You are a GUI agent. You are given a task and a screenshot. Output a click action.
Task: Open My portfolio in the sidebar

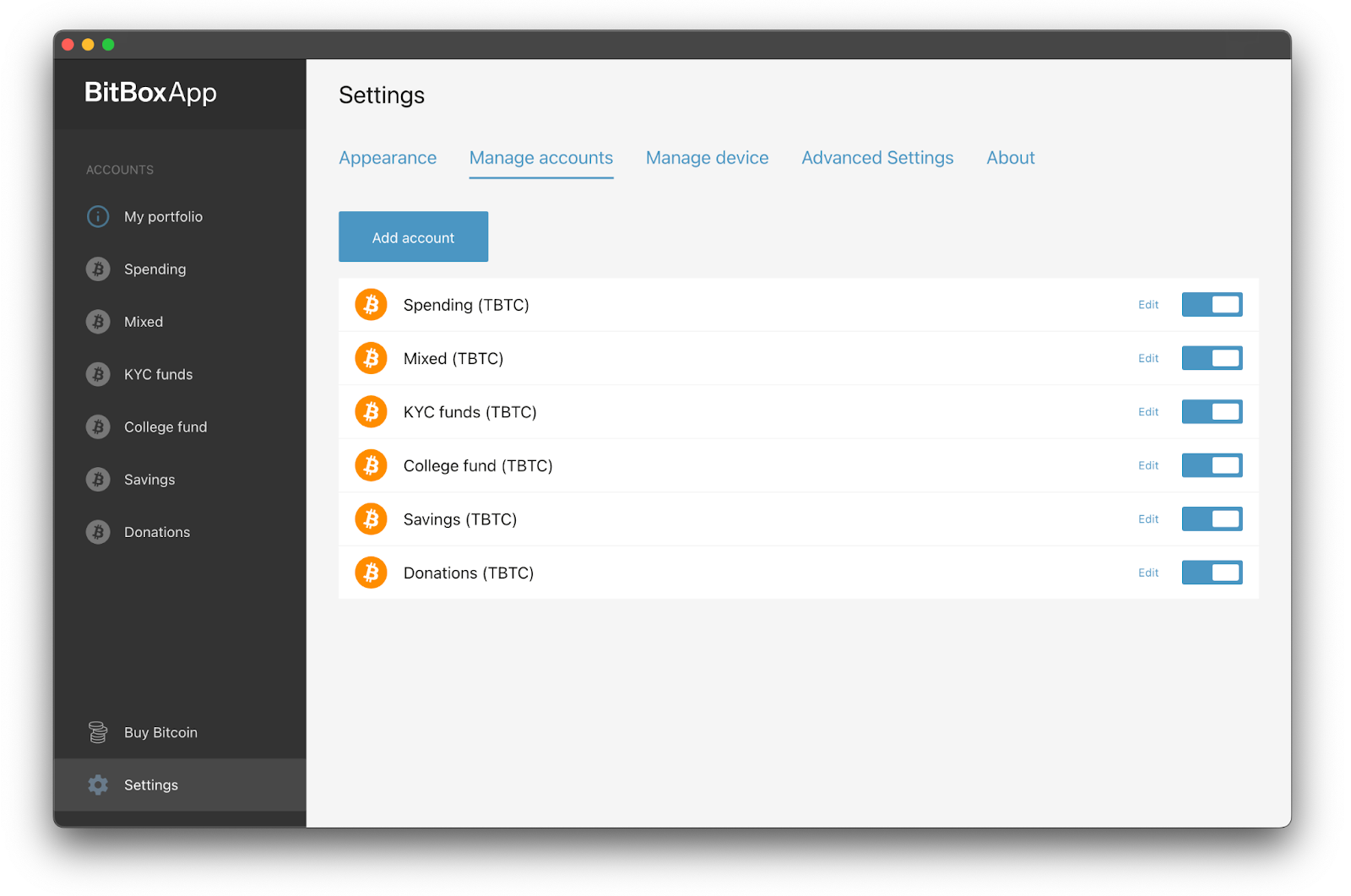[180, 216]
